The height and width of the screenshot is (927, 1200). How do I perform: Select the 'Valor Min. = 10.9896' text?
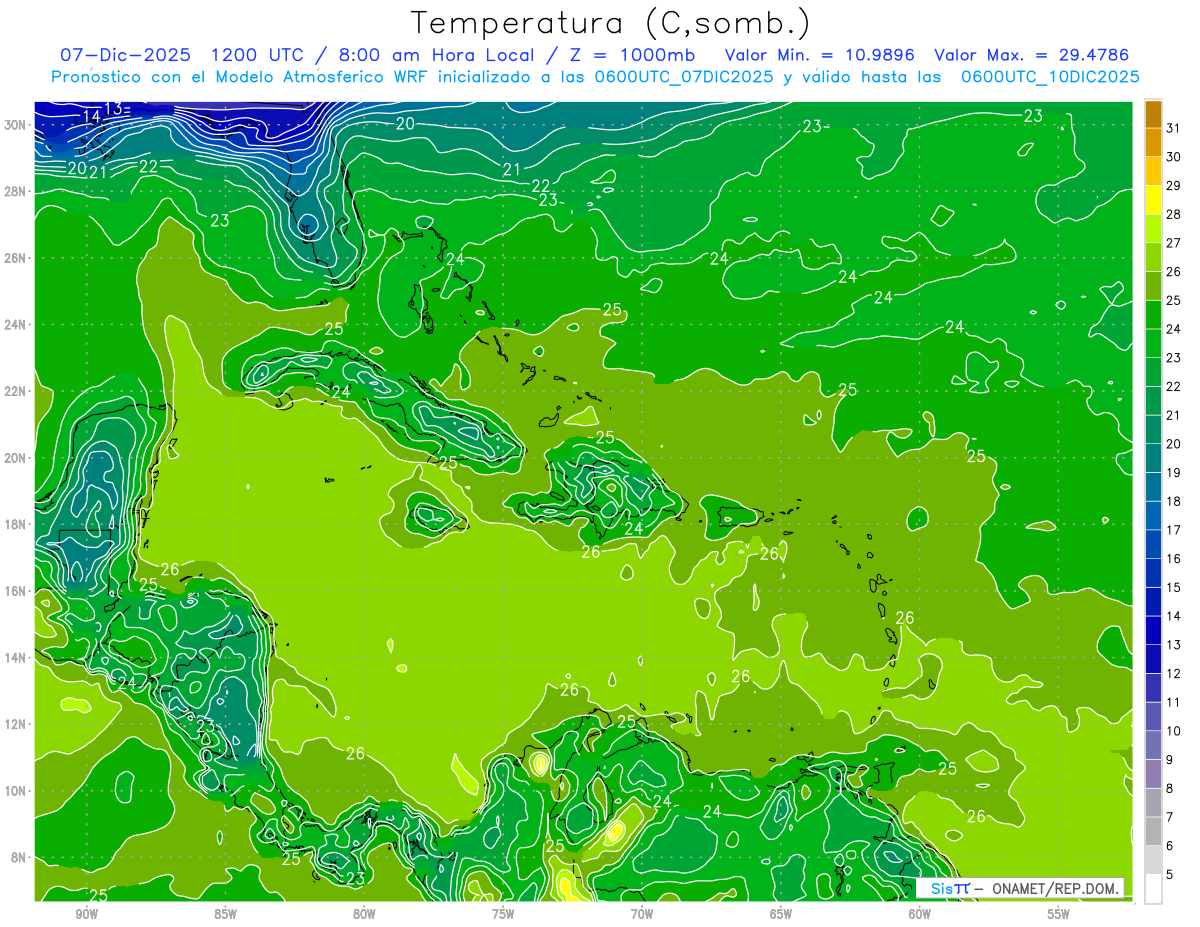click(820, 54)
